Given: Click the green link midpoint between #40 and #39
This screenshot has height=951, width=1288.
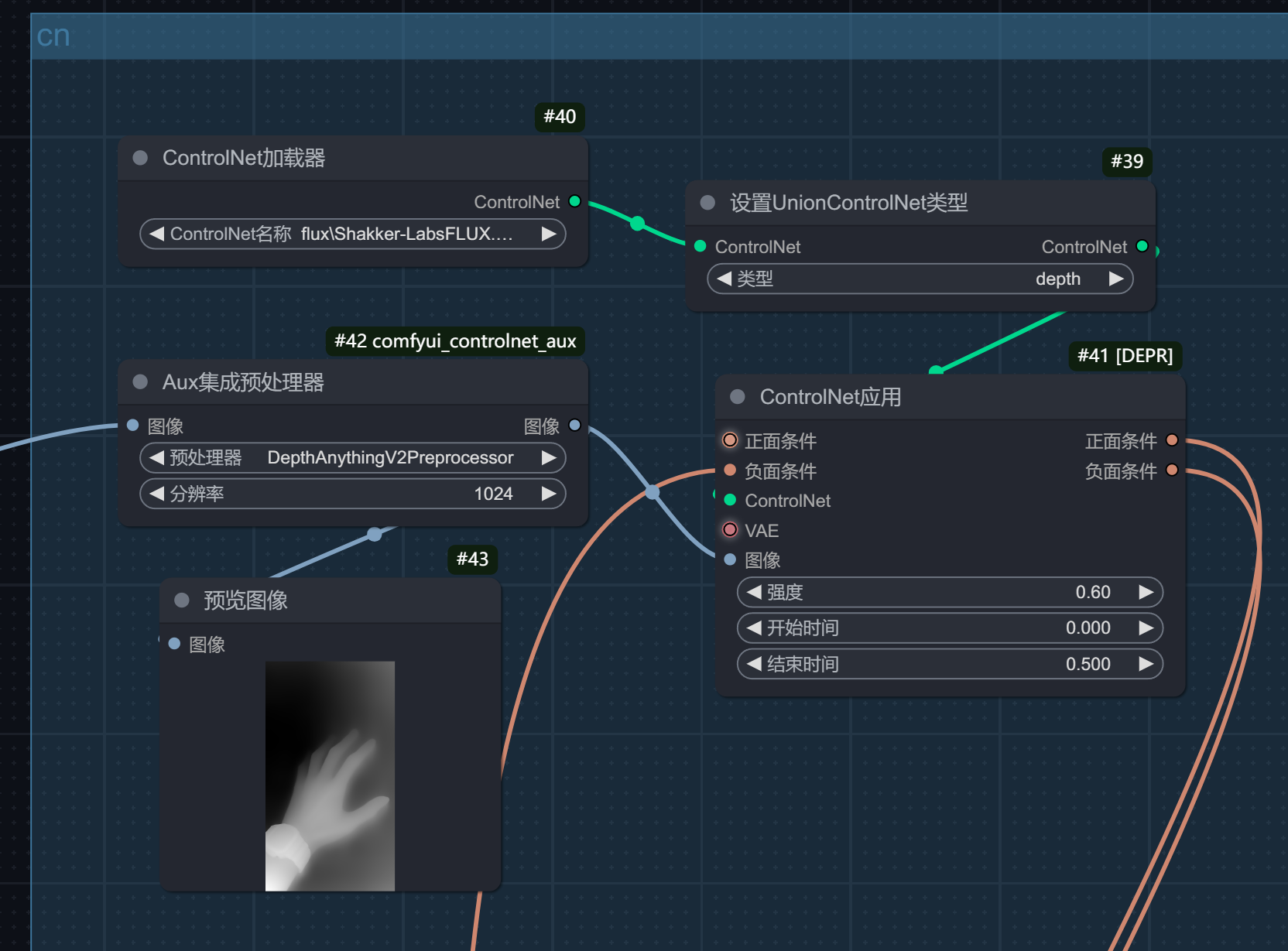Looking at the screenshot, I should coord(637,224).
